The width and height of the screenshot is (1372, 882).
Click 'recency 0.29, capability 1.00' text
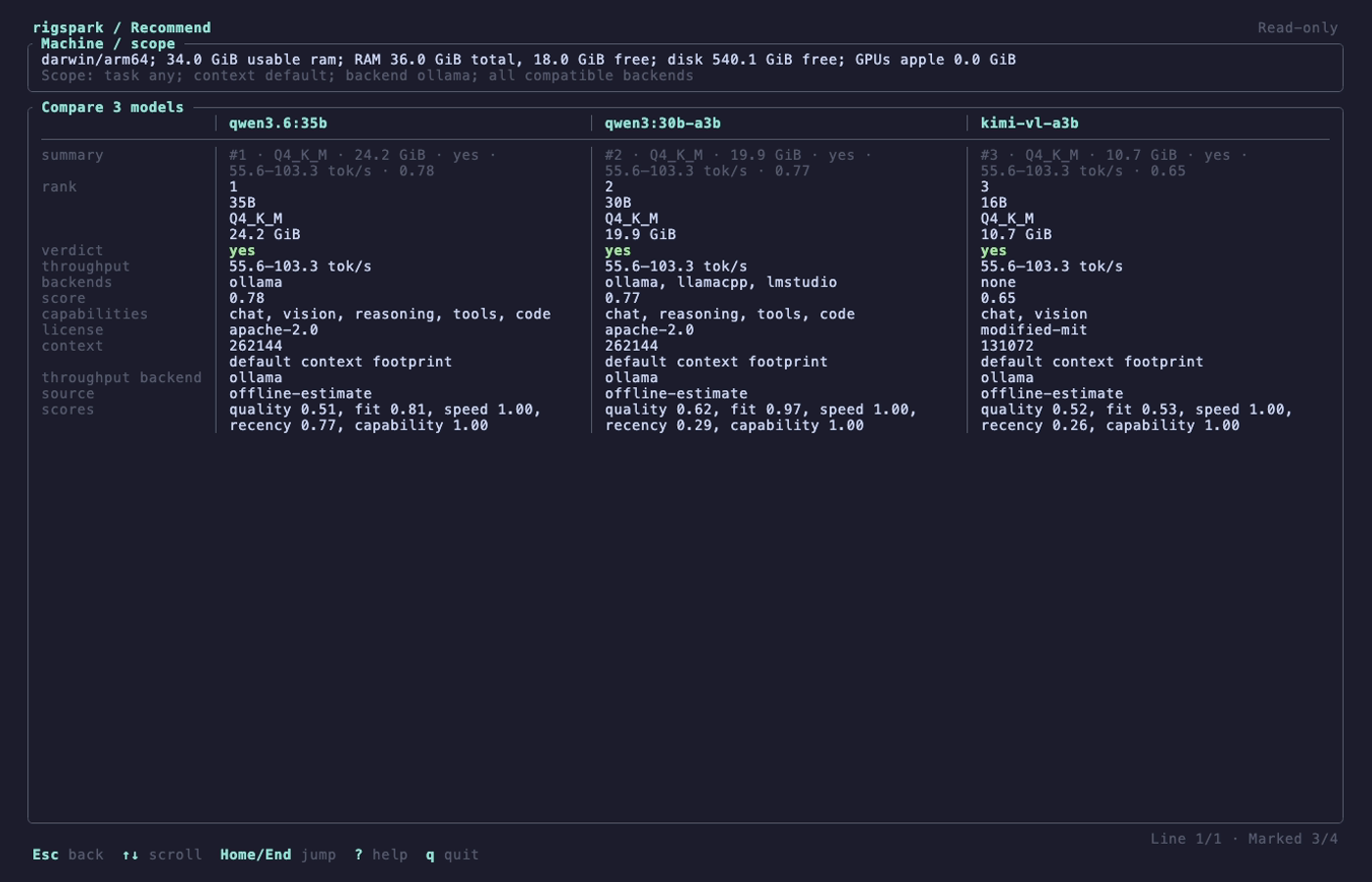tap(734, 425)
